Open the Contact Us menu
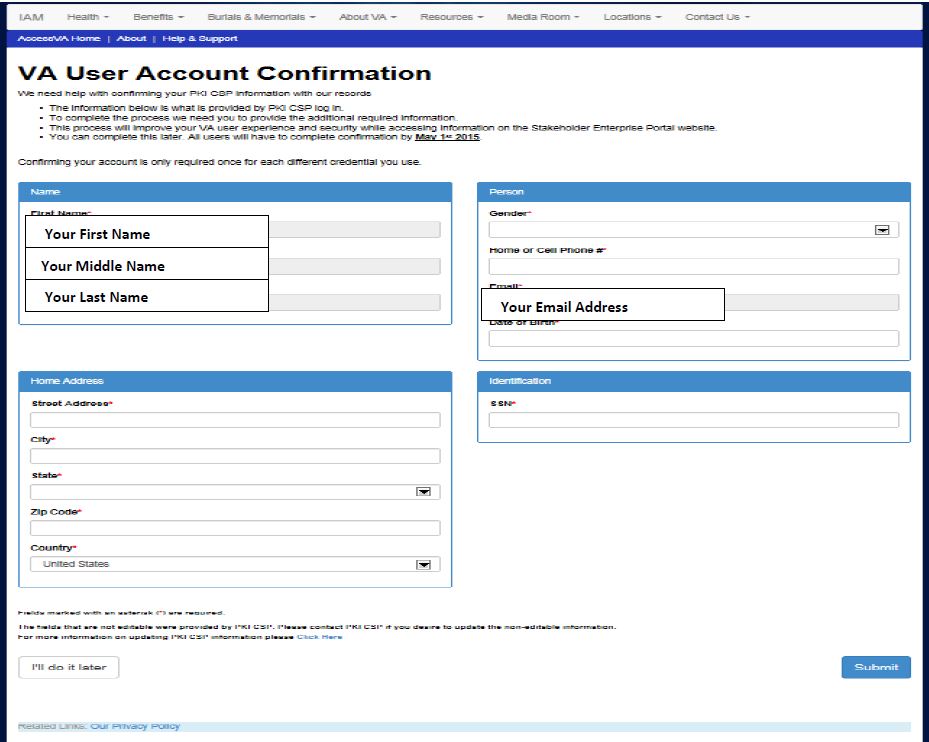The height and width of the screenshot is (742, 929). click(717, 17)
